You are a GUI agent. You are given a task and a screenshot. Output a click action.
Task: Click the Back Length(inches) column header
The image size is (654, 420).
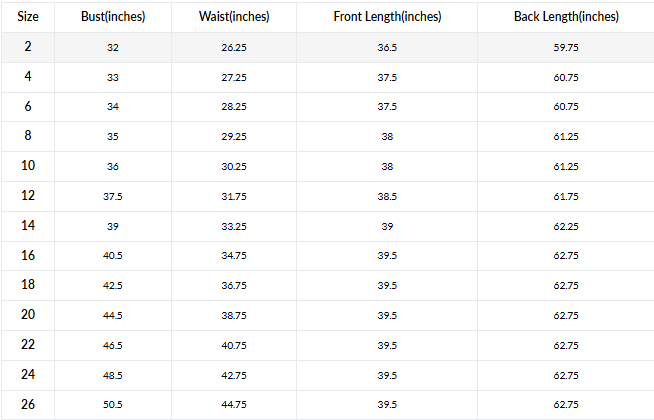(566, 17)
